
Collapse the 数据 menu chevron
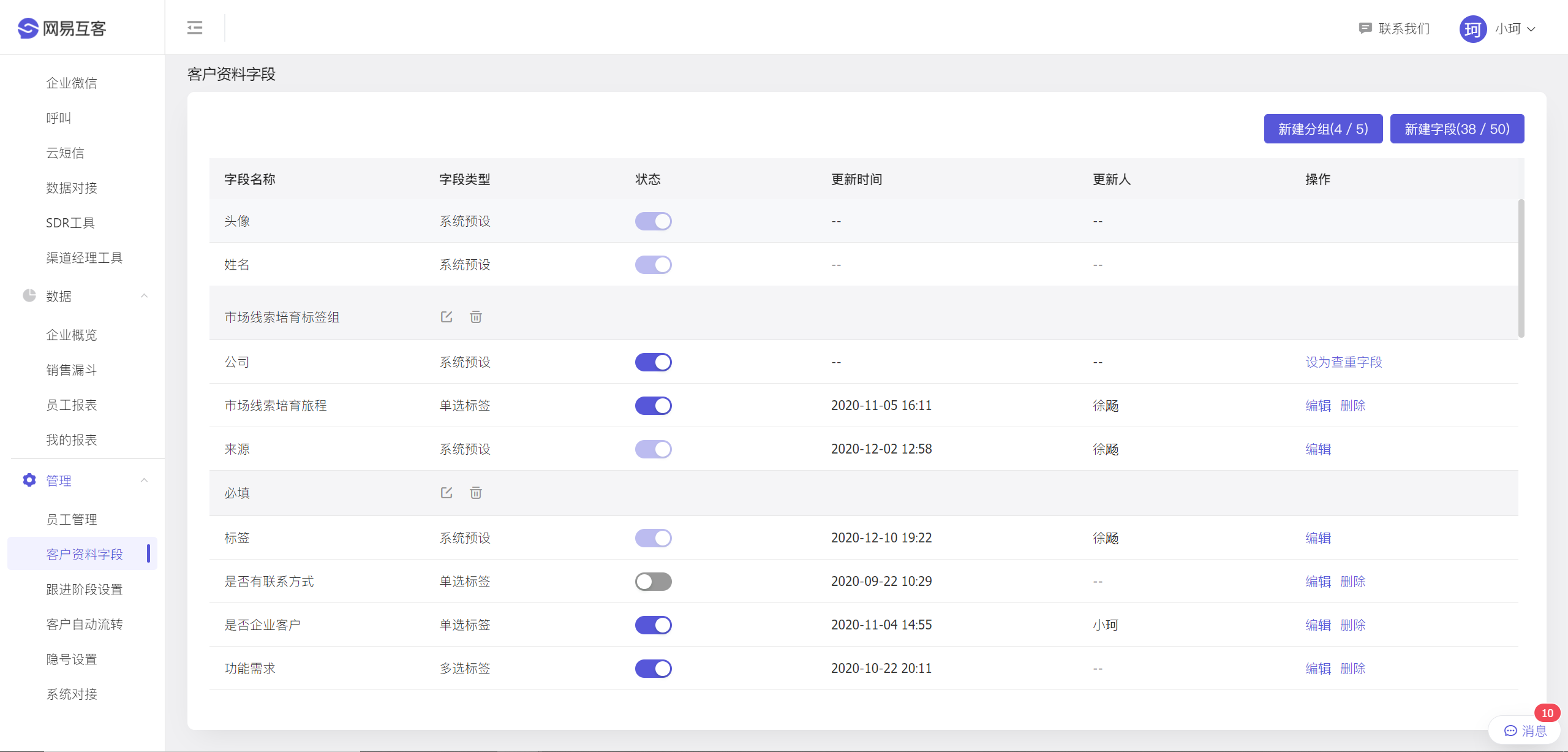pyautogui.click(x=145, y=296)
